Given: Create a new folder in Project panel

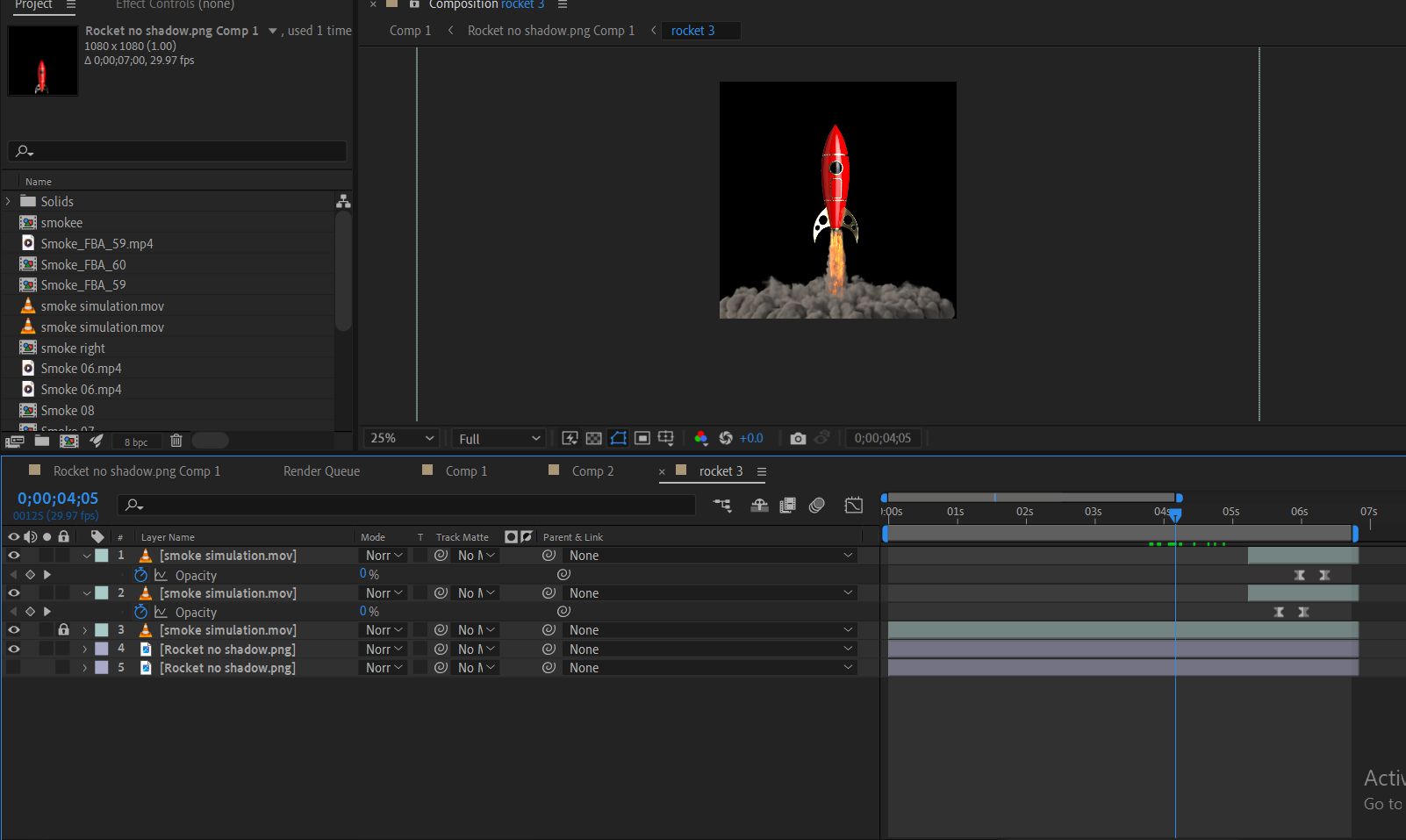Looking at the screenshot, I should pyautogui.click(x=42, y=441).
